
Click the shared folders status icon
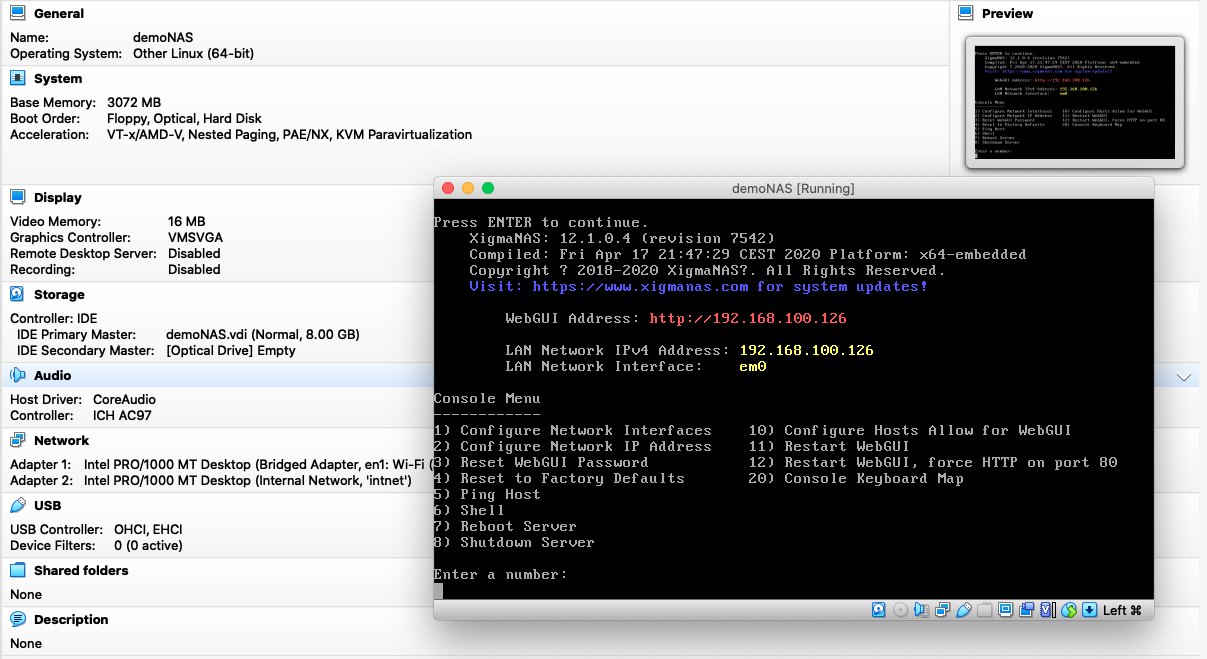pyautogui.click(x=984, y=610)
